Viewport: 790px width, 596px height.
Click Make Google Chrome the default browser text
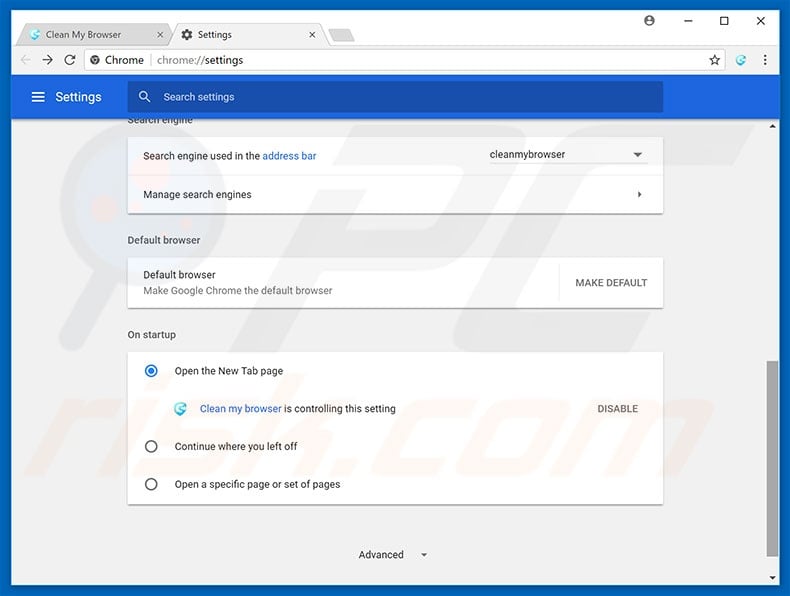pyautogui.click(x=238, y=291)
